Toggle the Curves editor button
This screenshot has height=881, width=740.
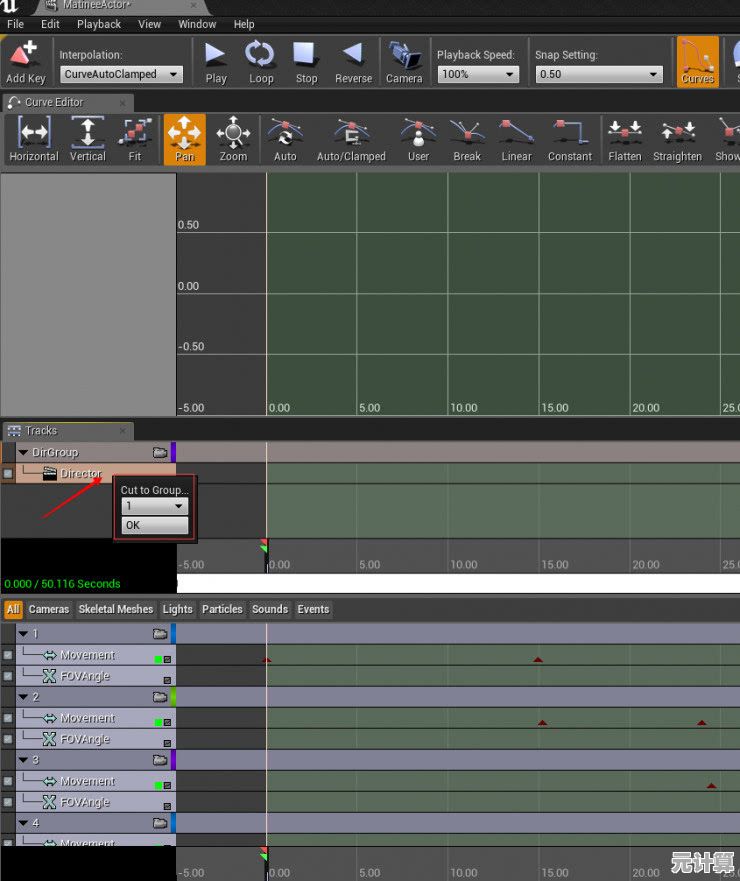coord(697,62)
